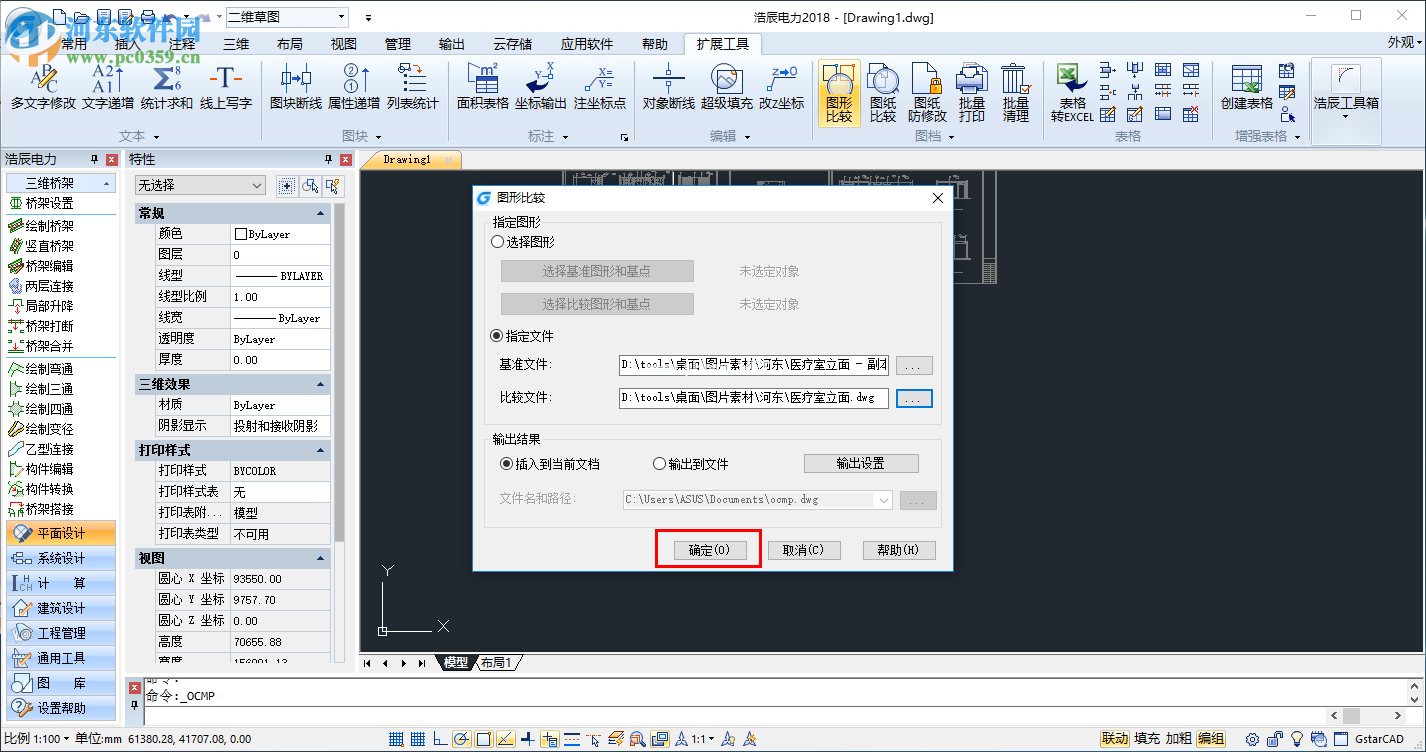This screenshot has width=1426, height=752.
Task: Toggle 加粗 in the status bar
Action: pos(1179,739)
